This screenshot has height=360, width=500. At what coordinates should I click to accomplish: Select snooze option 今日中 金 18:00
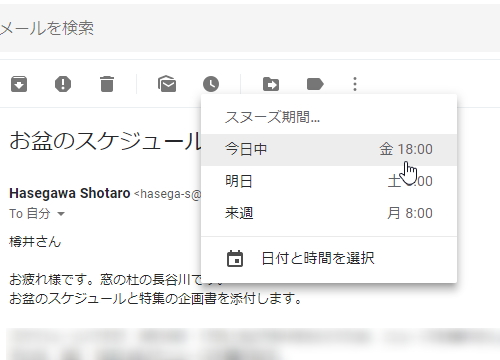(329, 150)
